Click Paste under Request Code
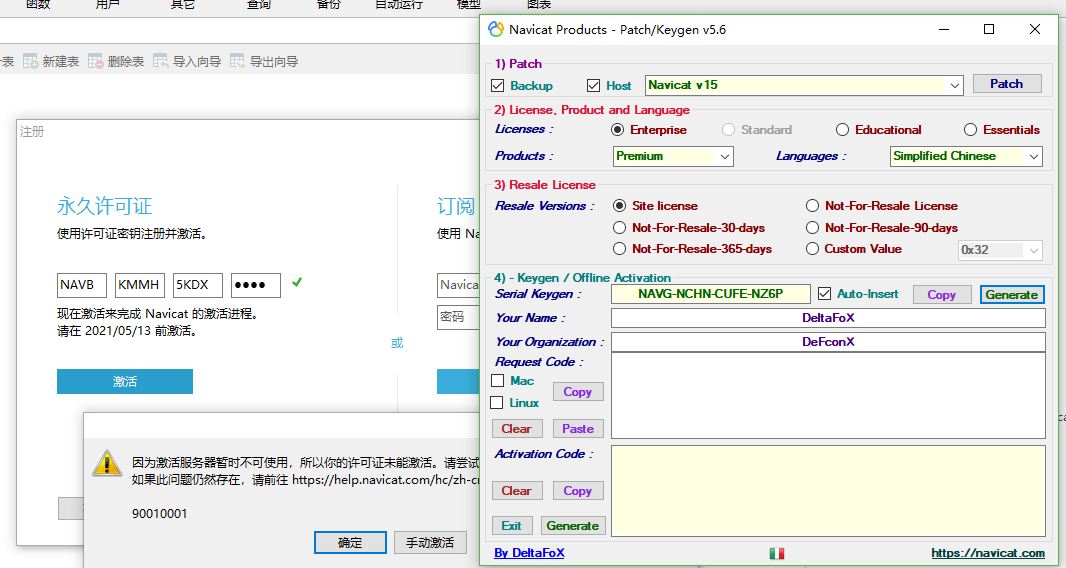This screenshot has width=1066, height=568. click(578, 429)
